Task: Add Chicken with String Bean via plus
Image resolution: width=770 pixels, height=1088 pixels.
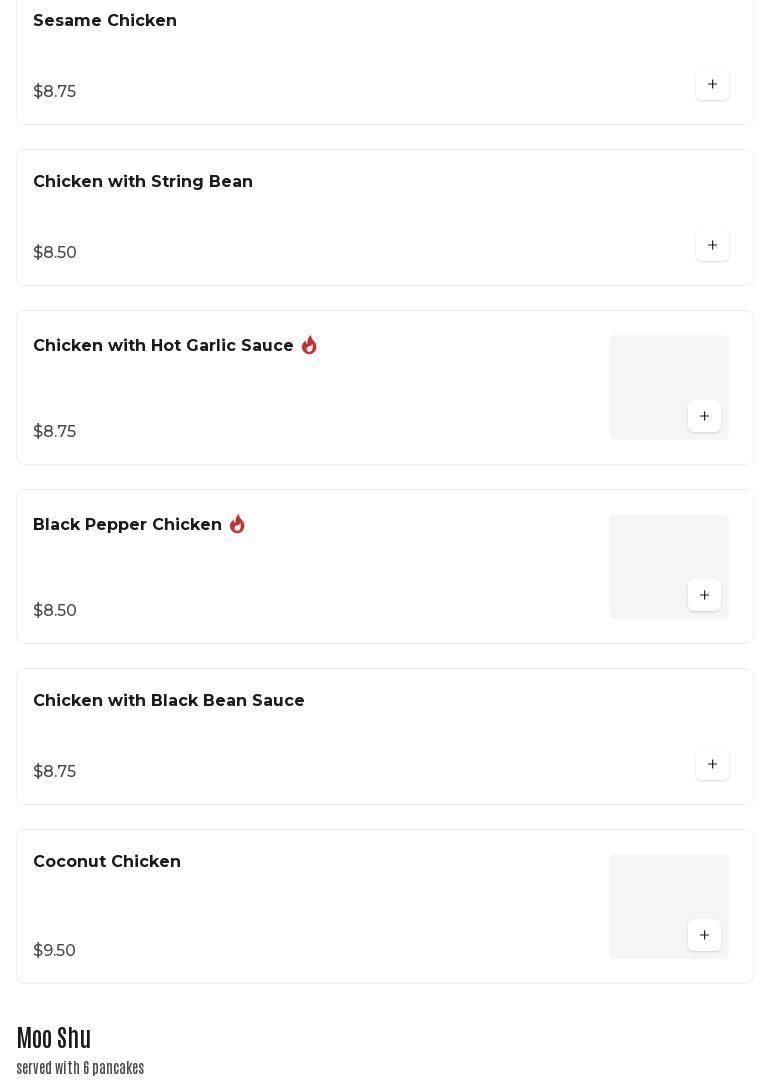Action: 712,245
